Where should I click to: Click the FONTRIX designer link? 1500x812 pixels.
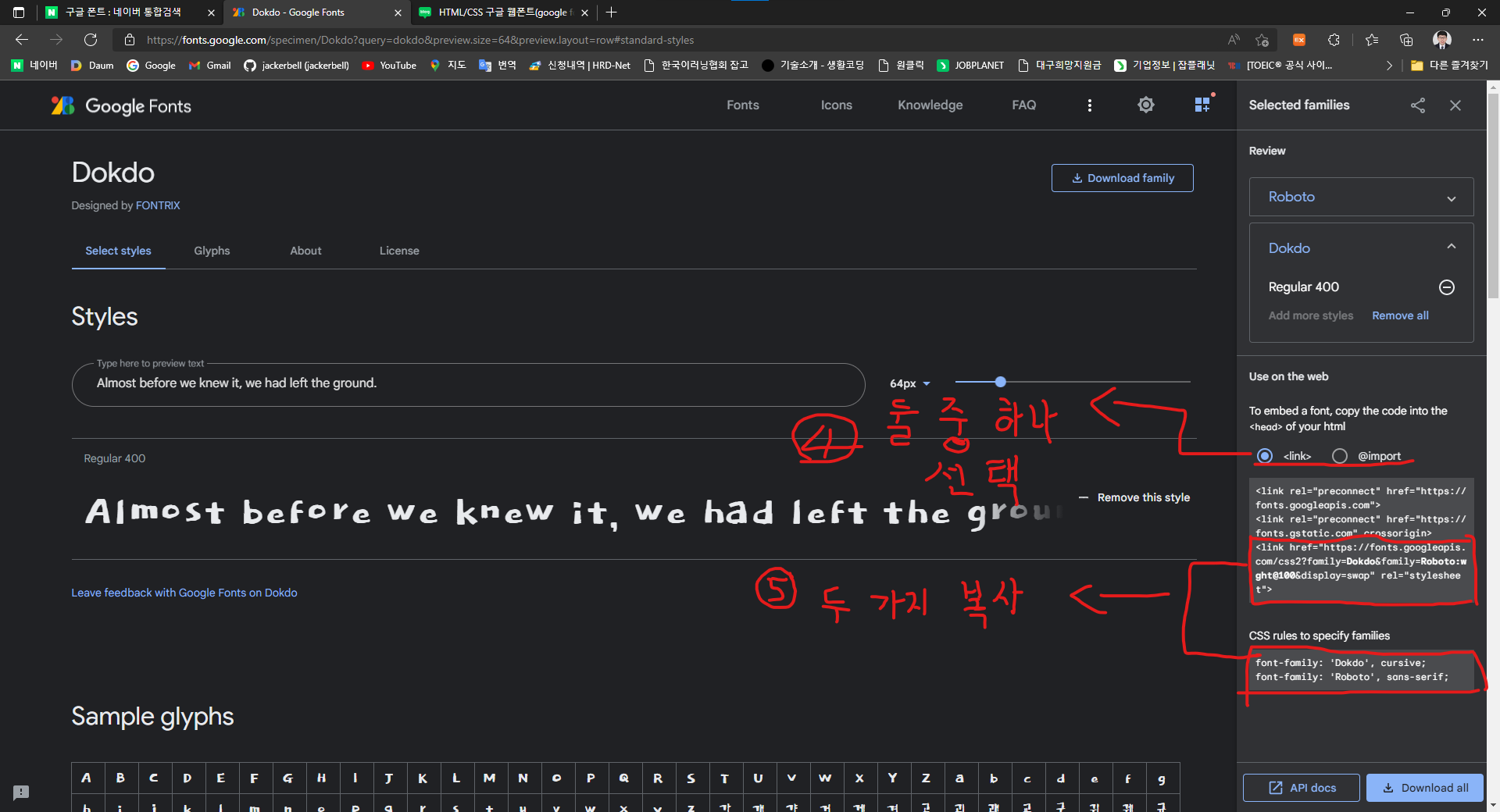pyautogui.click(x=158, y=205)
